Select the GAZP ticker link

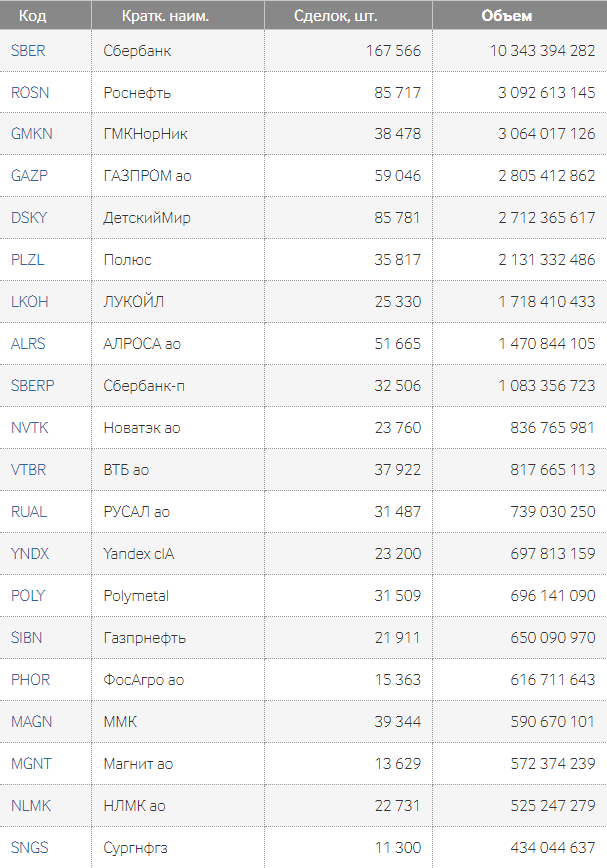pyautogui.click(x=29, y=176)
